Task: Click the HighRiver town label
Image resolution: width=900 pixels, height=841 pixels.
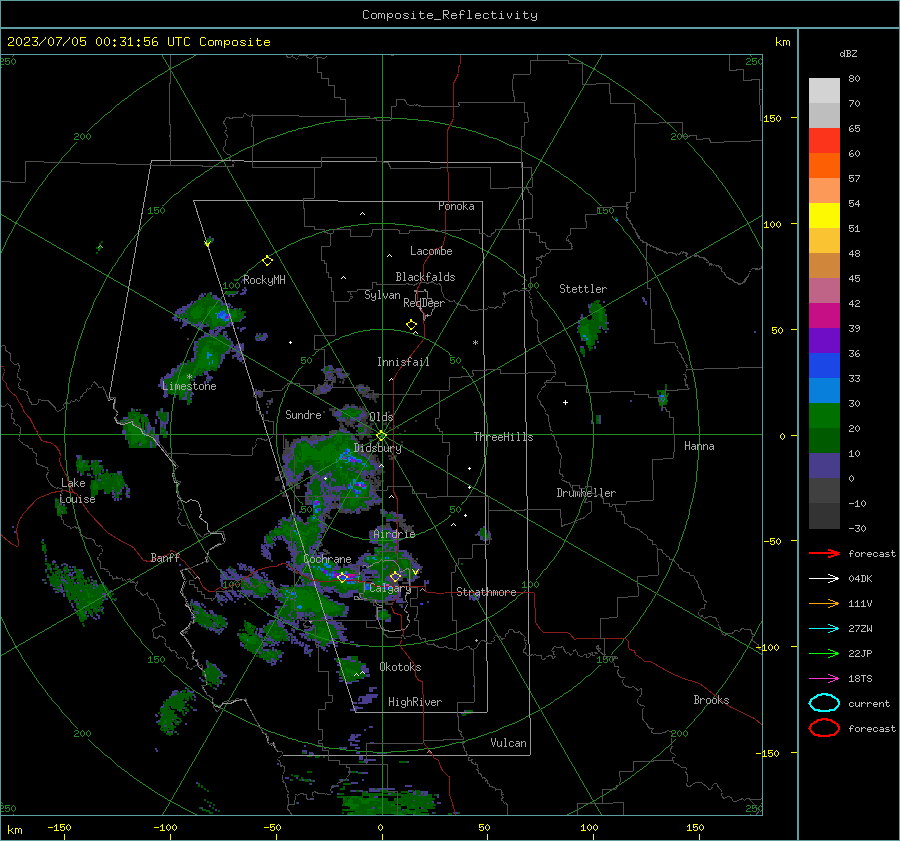Action: tap(415, 702)
